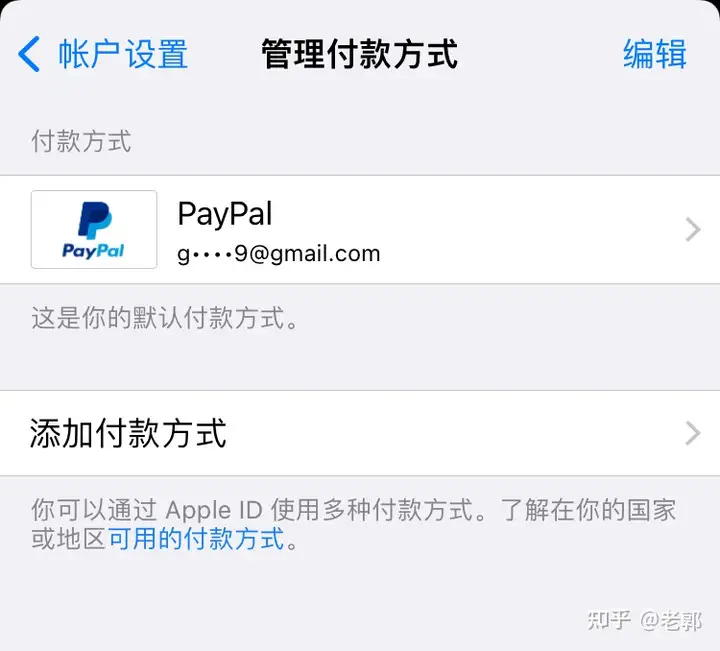Tap 了解在你的国家 footer sentence
This screenshot has height=651, width=720.
click(x=589, y=510)
